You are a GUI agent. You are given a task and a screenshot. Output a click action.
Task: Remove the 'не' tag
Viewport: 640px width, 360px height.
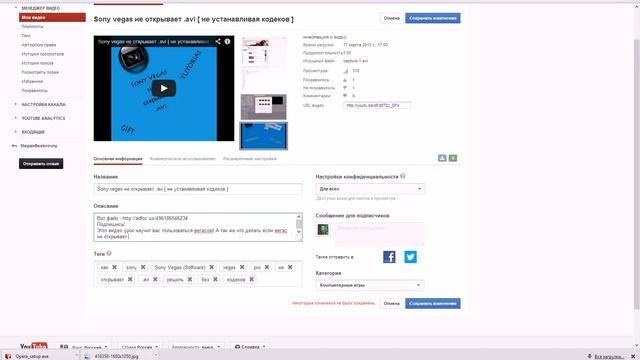pos(290,267)
